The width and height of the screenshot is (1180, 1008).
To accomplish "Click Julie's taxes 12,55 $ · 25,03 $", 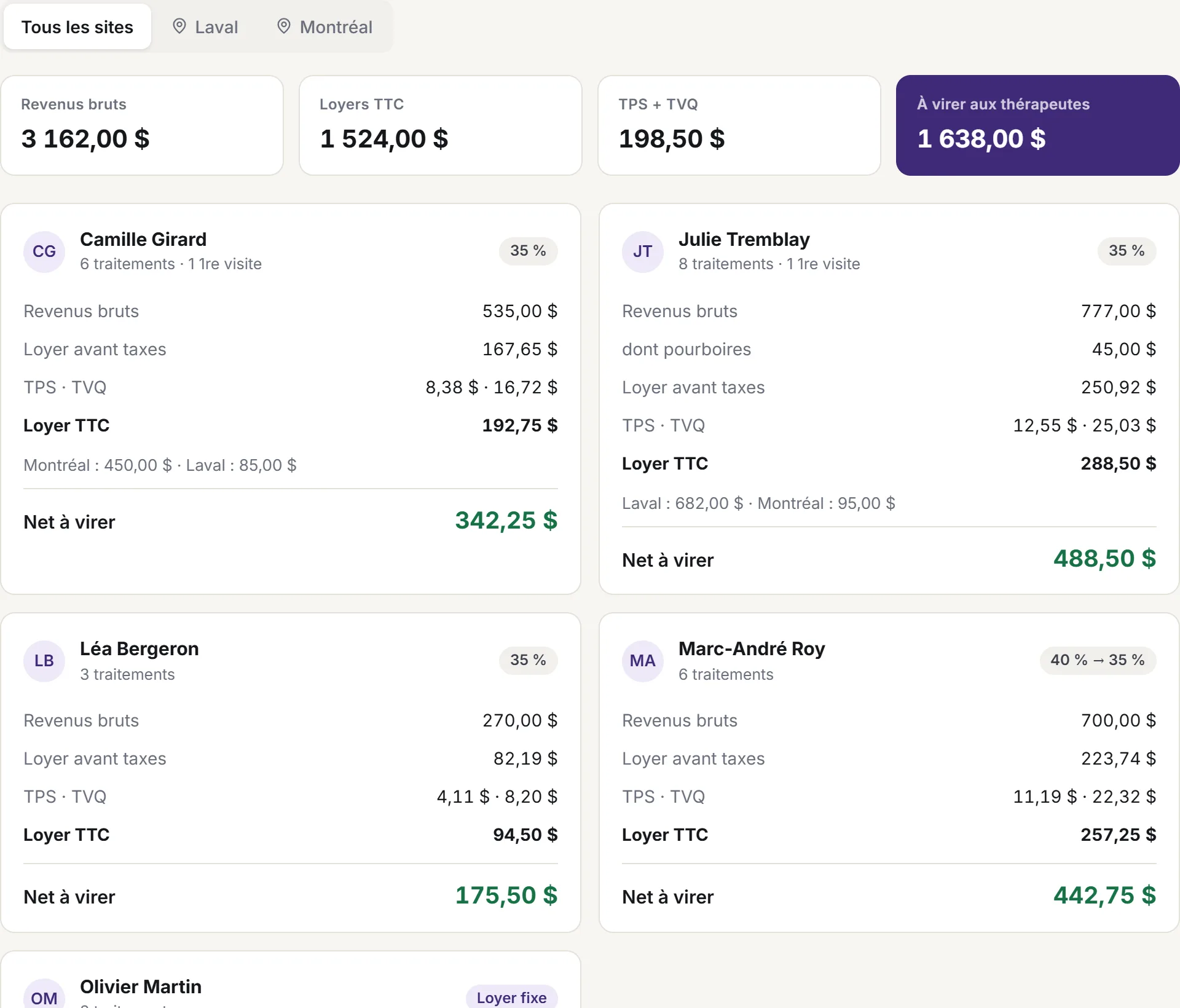I will click(x=1085, y=425).
